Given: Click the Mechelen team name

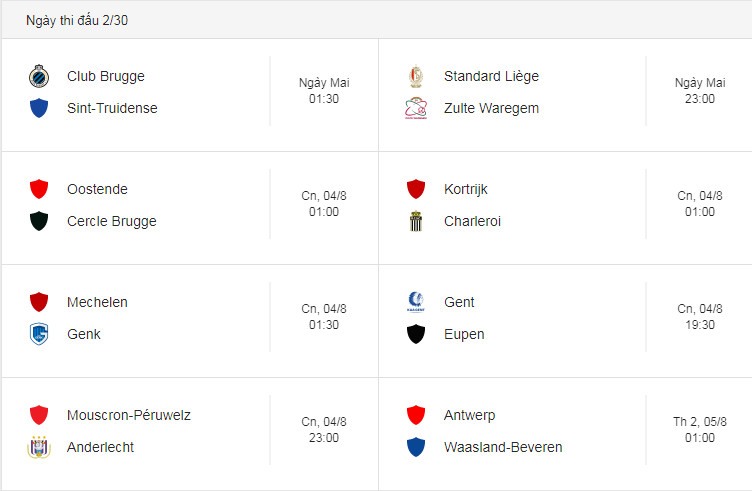Looking at the screenshot, I should click(97, 302).
